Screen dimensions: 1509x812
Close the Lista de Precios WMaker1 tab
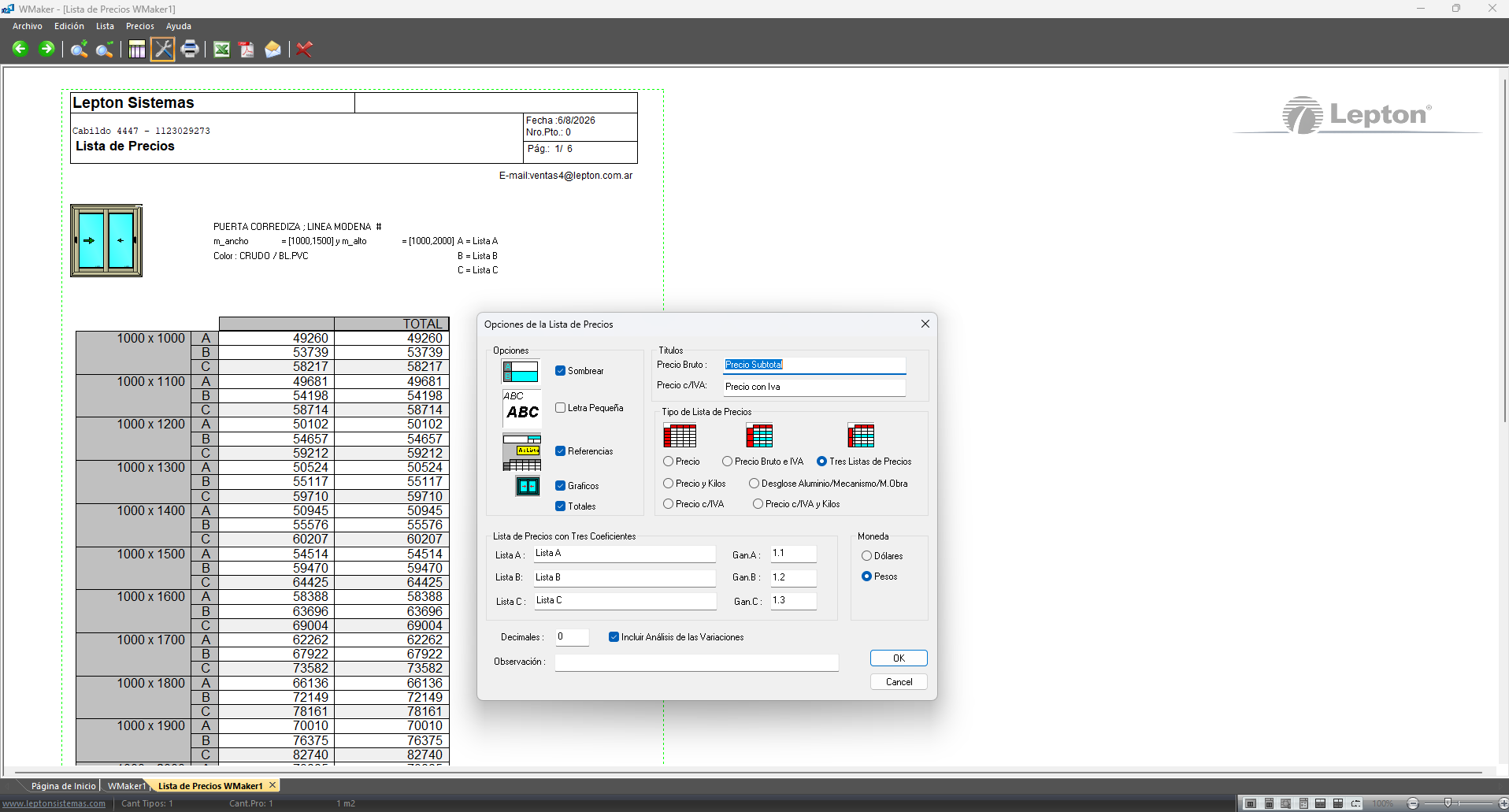(x=273, y=785)
